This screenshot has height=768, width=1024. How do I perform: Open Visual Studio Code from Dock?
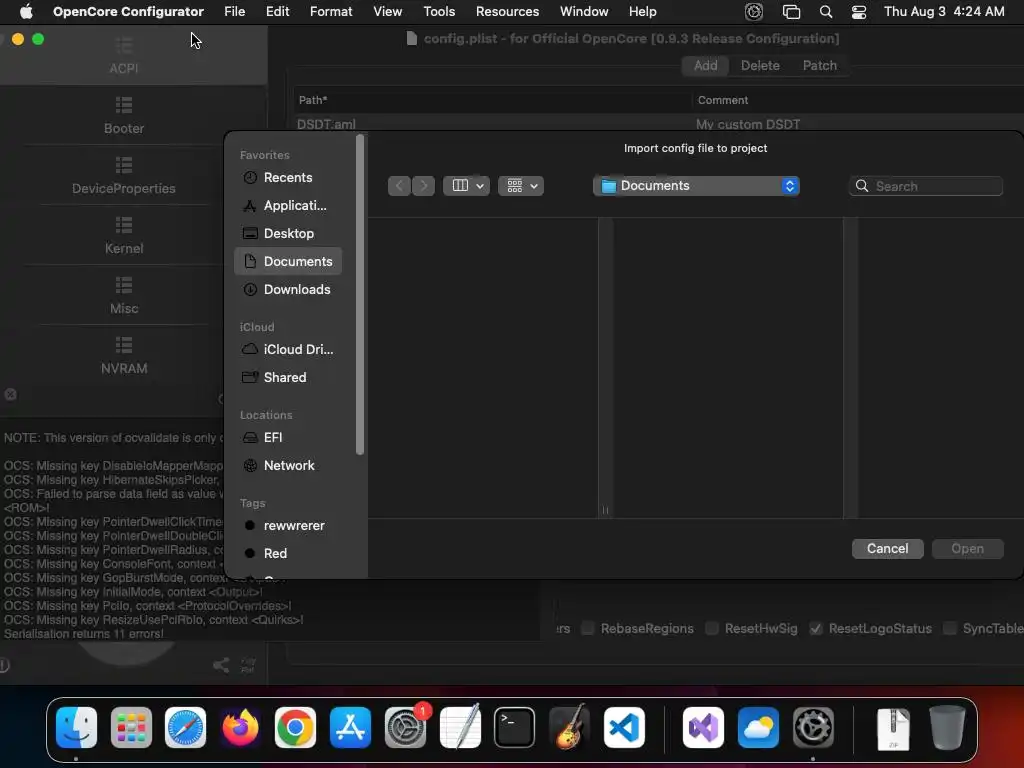pyautogui.click(x=624, y=728)
